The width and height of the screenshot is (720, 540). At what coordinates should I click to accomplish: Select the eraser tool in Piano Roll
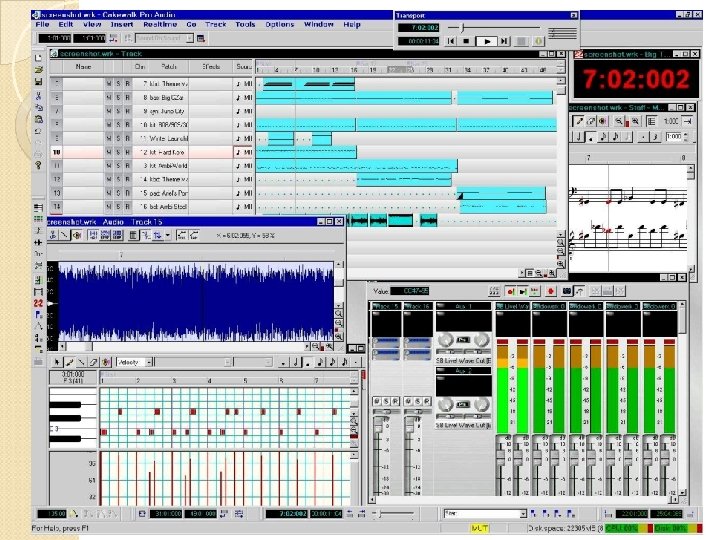91,361
